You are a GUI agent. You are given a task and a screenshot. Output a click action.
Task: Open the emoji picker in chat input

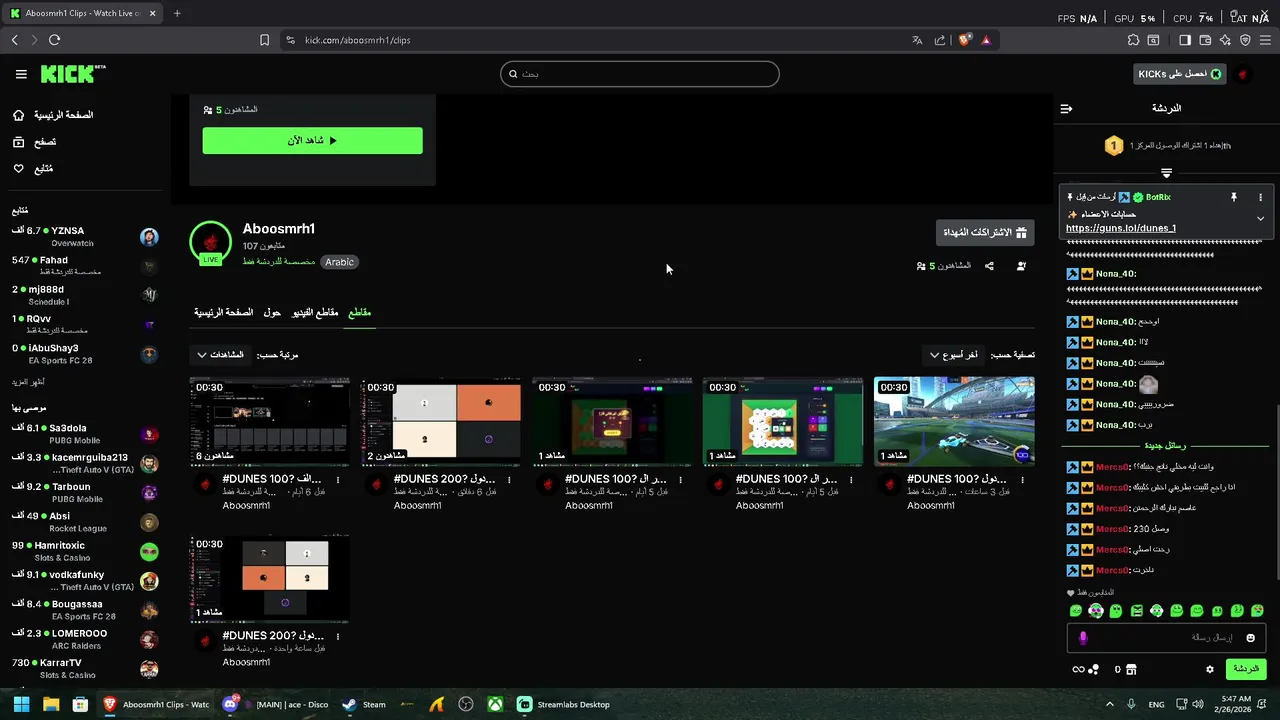1250,638
